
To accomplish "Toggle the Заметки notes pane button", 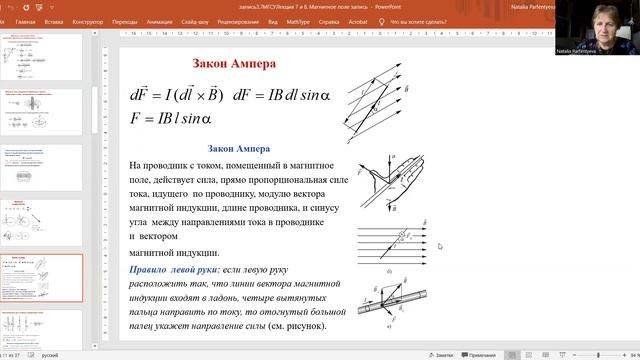I will [441, 356].
